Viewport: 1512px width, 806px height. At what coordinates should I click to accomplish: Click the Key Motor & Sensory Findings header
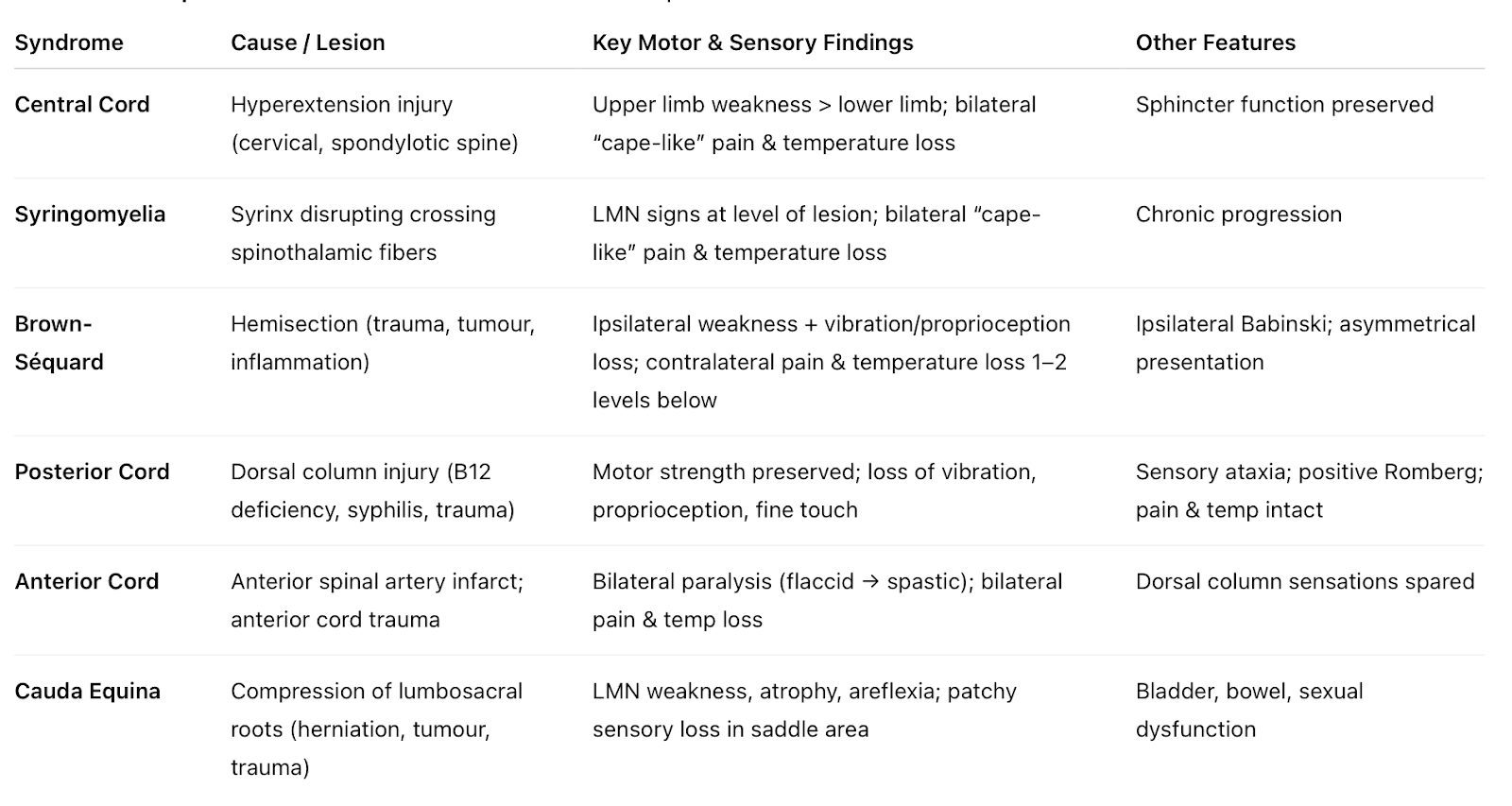tap(752, 43)
